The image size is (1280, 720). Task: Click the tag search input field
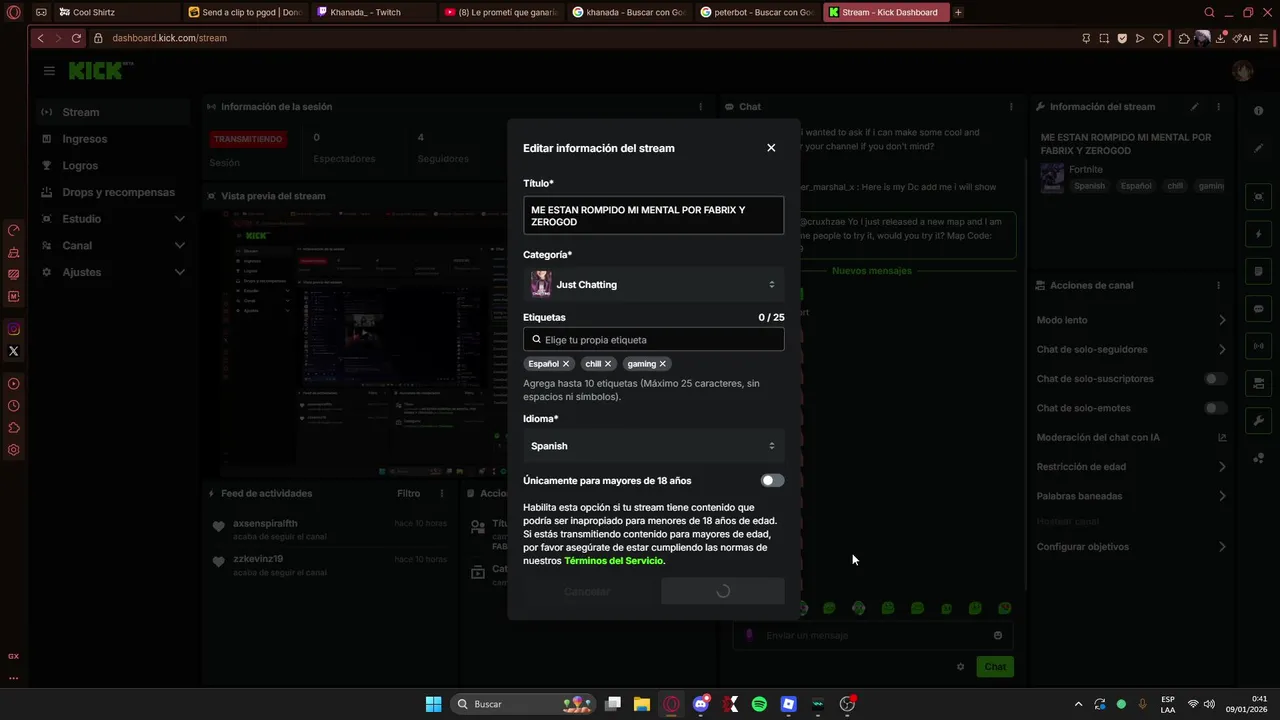click(653, 340)
